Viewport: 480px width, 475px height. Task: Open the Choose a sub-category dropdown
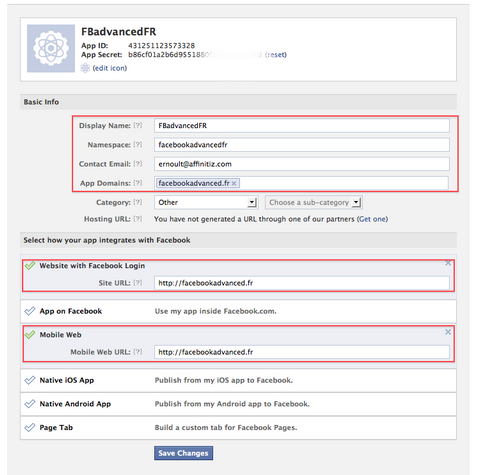(x=314, y=202)
